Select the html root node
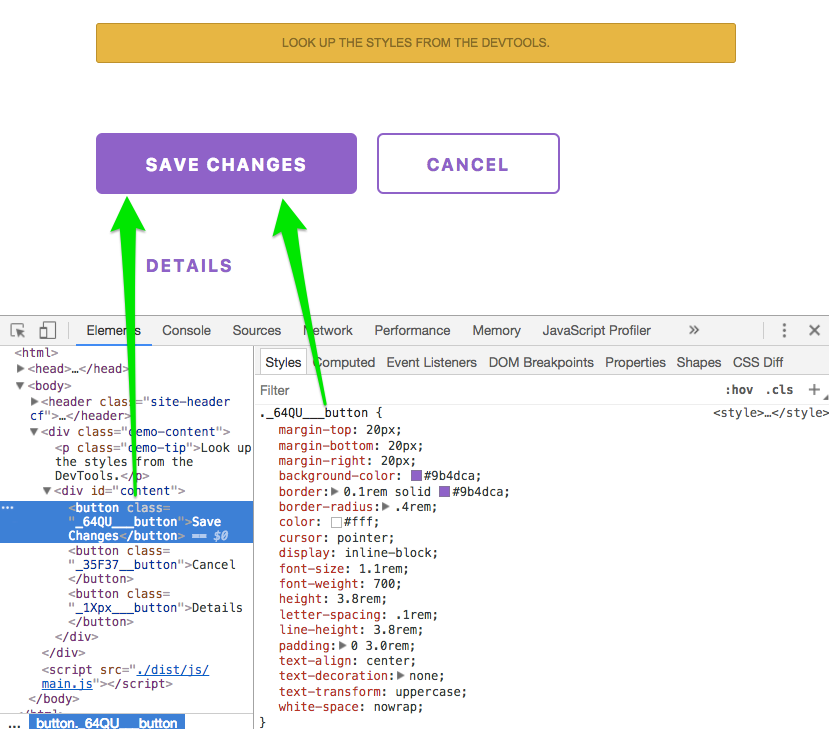The width and height of the screenshot is (829, 729). pos(36,353)
